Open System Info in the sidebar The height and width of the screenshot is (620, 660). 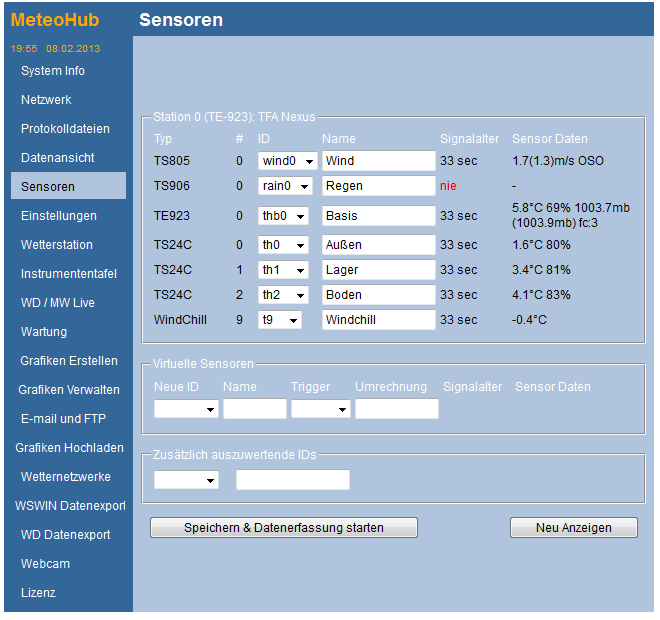click(53, 71)
